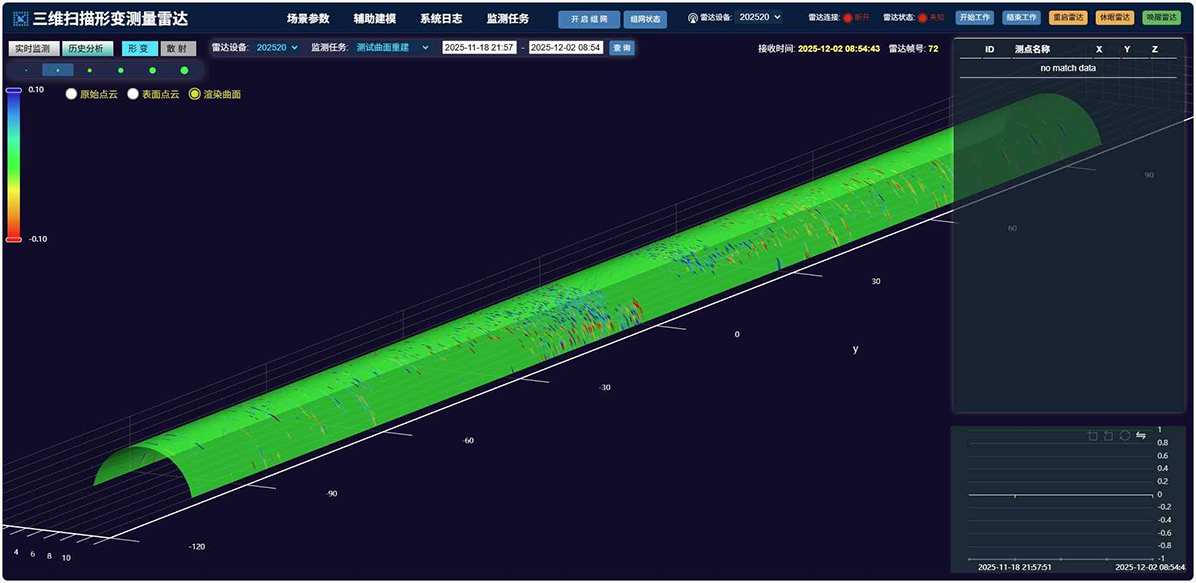Click the radar app logo icon
The height and width of the screenshot is (583, 1196).
click(x=19, y=19)
